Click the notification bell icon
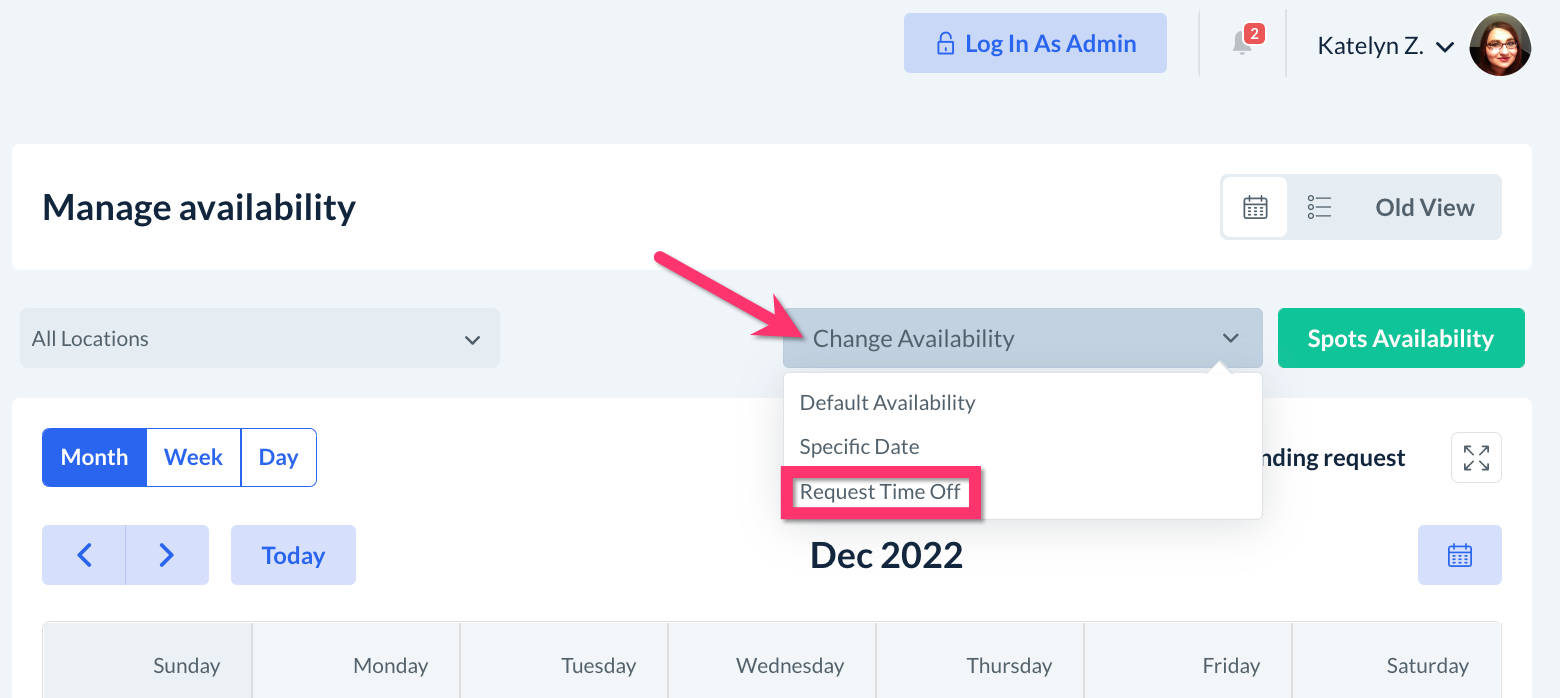This screenshot has height=698, width=1560. pyautogui.click(x=1242, y=43)
